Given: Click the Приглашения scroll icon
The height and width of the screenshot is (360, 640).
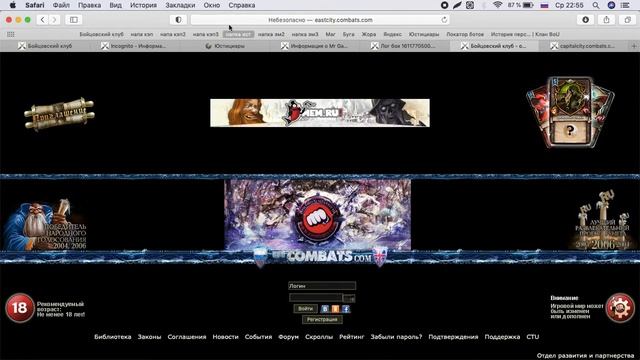Looking at the screenshot, I should (x=59, y=114).
